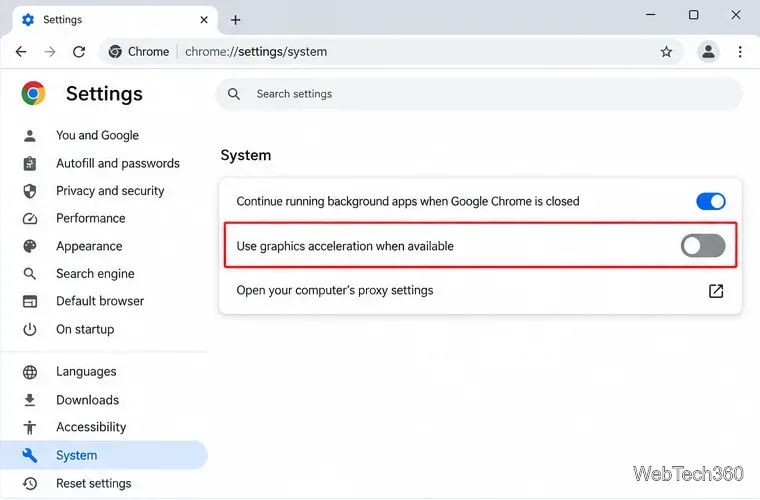760x500 pixels.
Task: Click the address bar URL
Action: coord(256,51)
